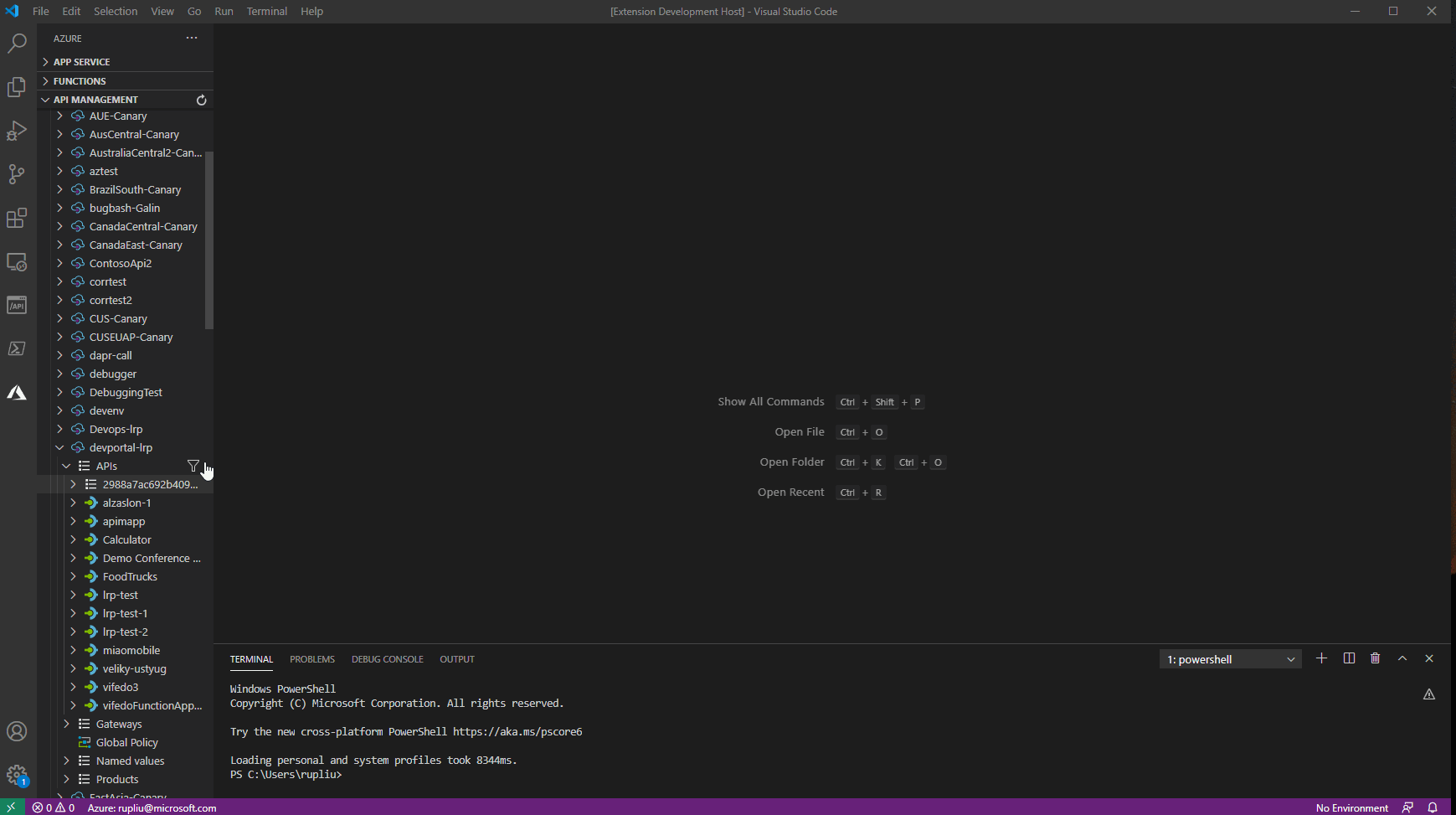Select Global Policy in the tree
The width and height of the screenshot is (1456, 815).
[x=126, y=742]
